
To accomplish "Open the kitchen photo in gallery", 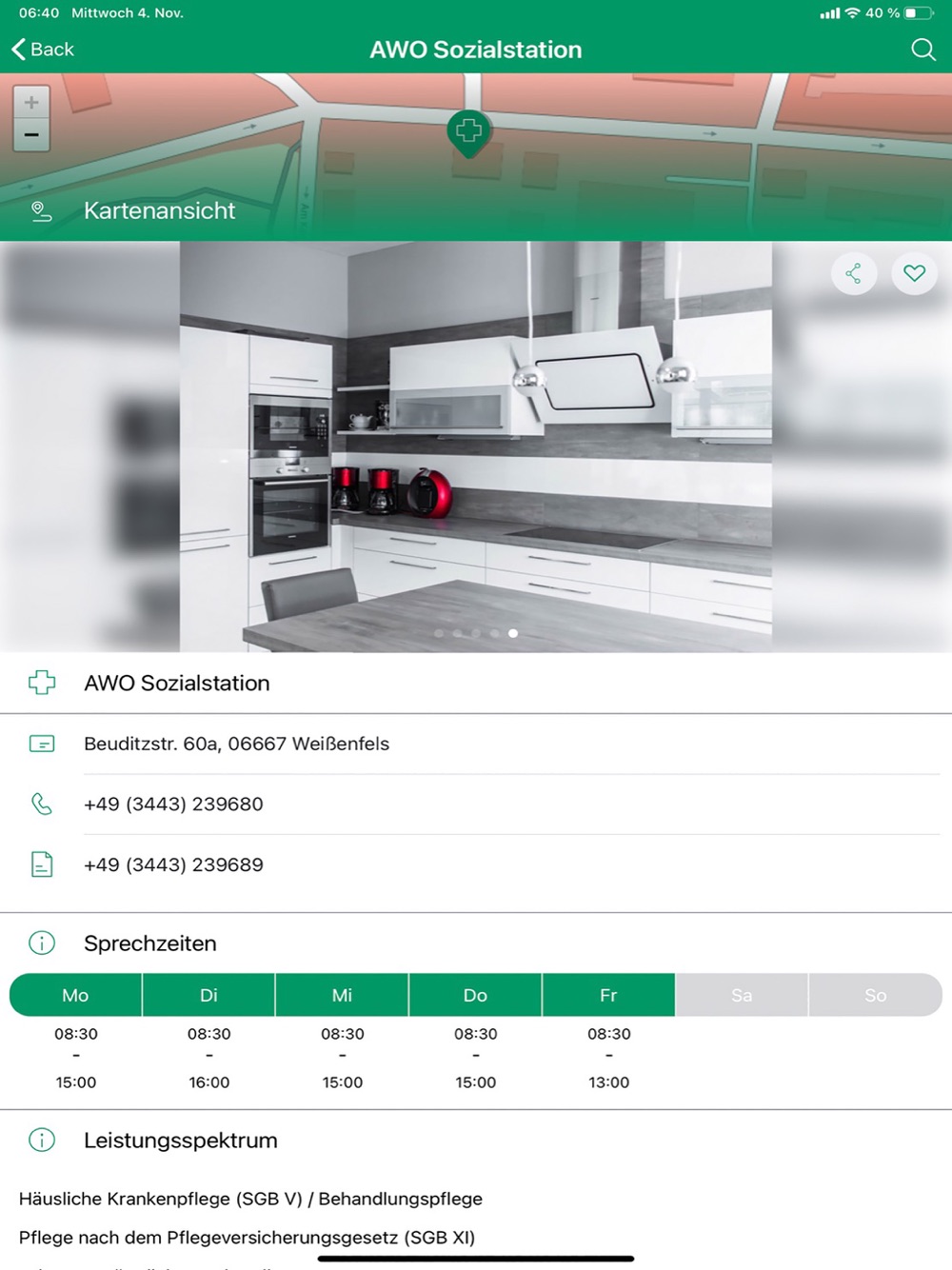I will [x=476, y=446].
